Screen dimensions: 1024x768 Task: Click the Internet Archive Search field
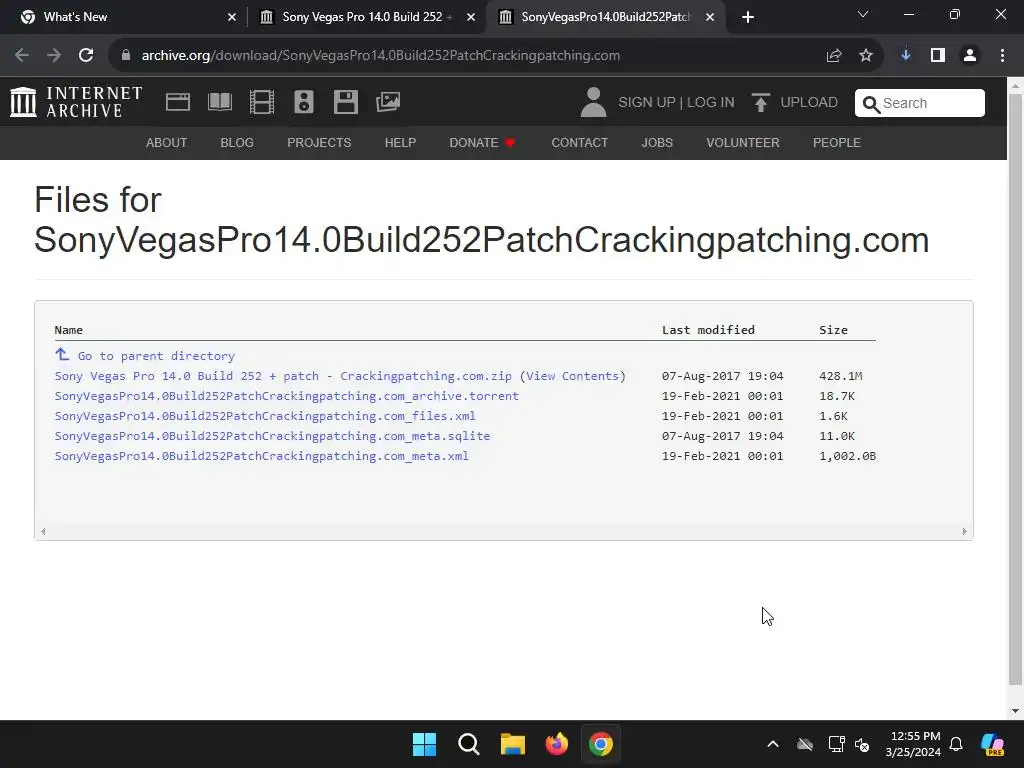[x=920, y=103]
